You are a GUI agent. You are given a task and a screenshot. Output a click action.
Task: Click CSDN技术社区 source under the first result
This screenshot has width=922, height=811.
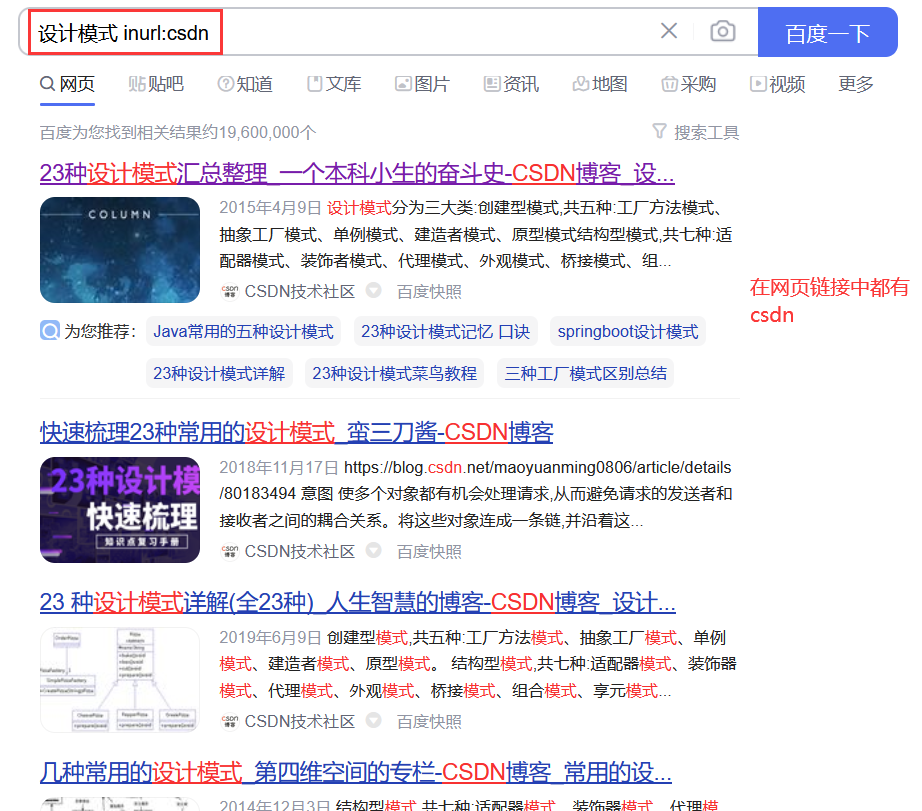299,291
